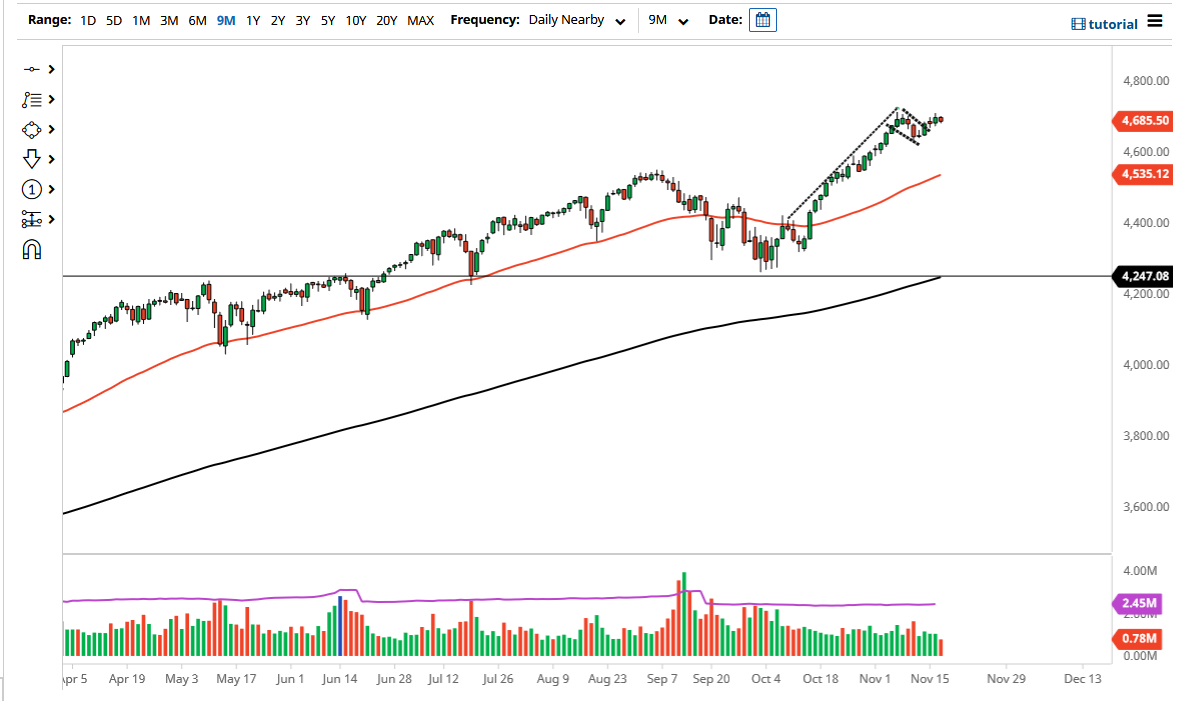Open the hamburger menu
This screenshot has height=701, width=1177.
(x=1155, y=21)
